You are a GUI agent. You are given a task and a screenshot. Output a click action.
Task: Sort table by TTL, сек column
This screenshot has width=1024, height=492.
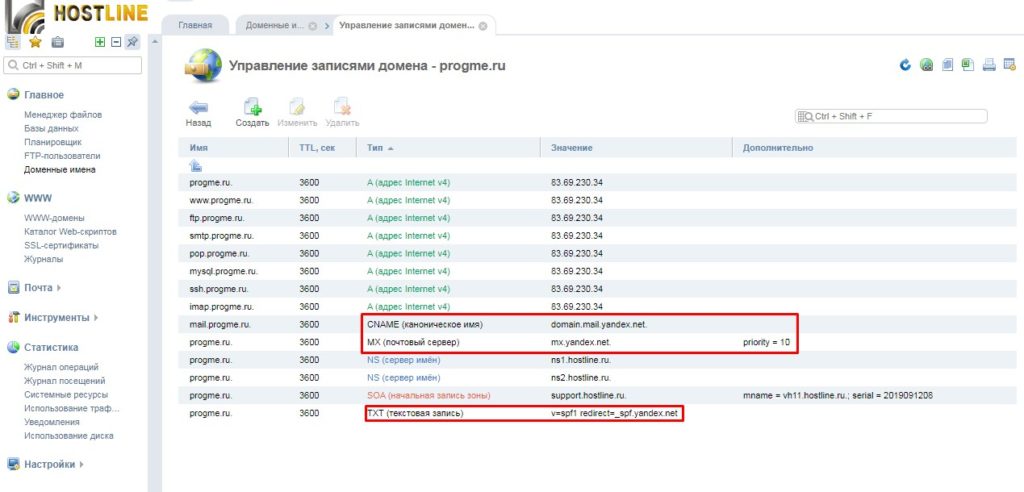(x=322, y=148)
